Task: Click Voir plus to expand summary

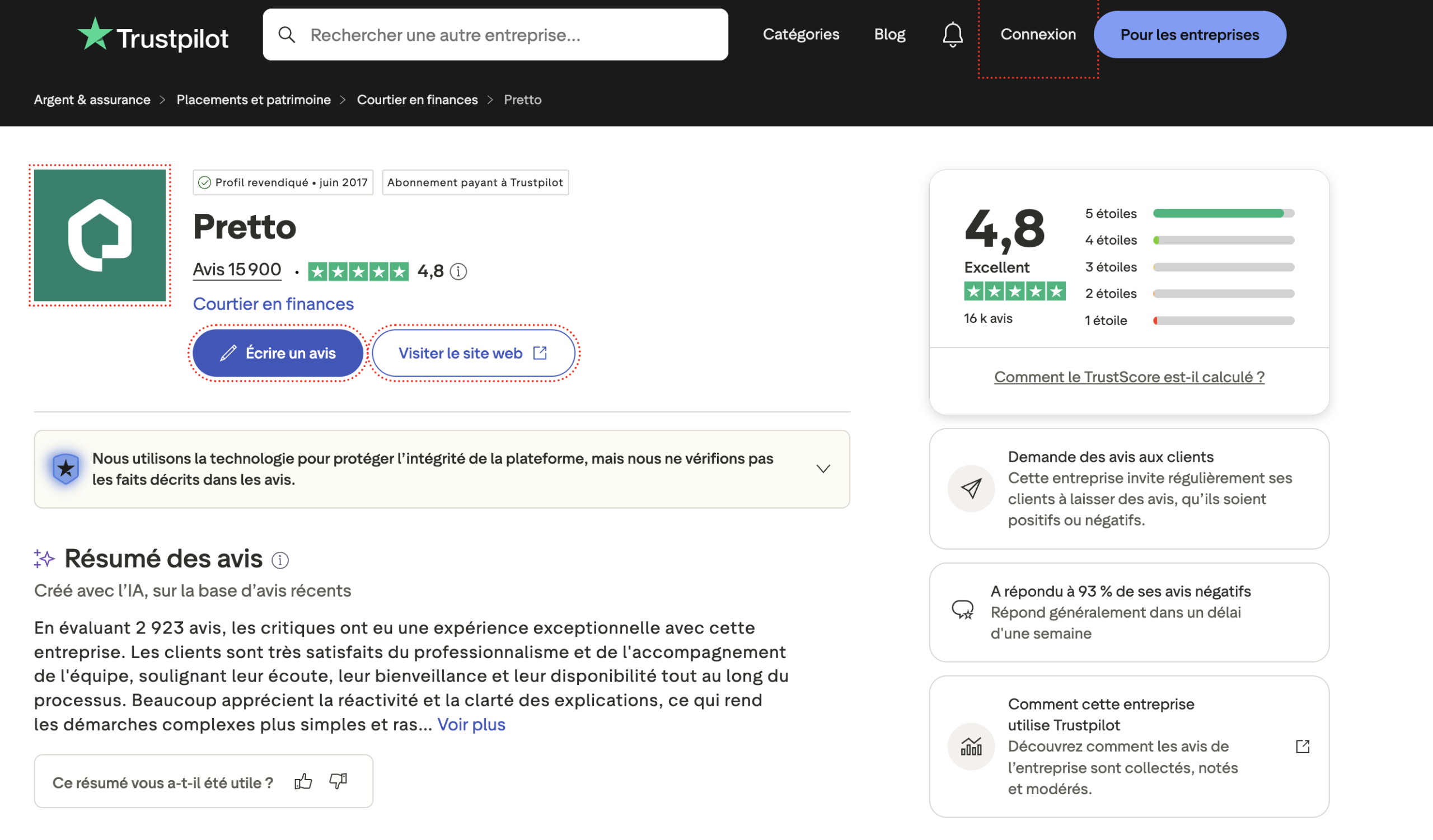Action: (471, 725)
